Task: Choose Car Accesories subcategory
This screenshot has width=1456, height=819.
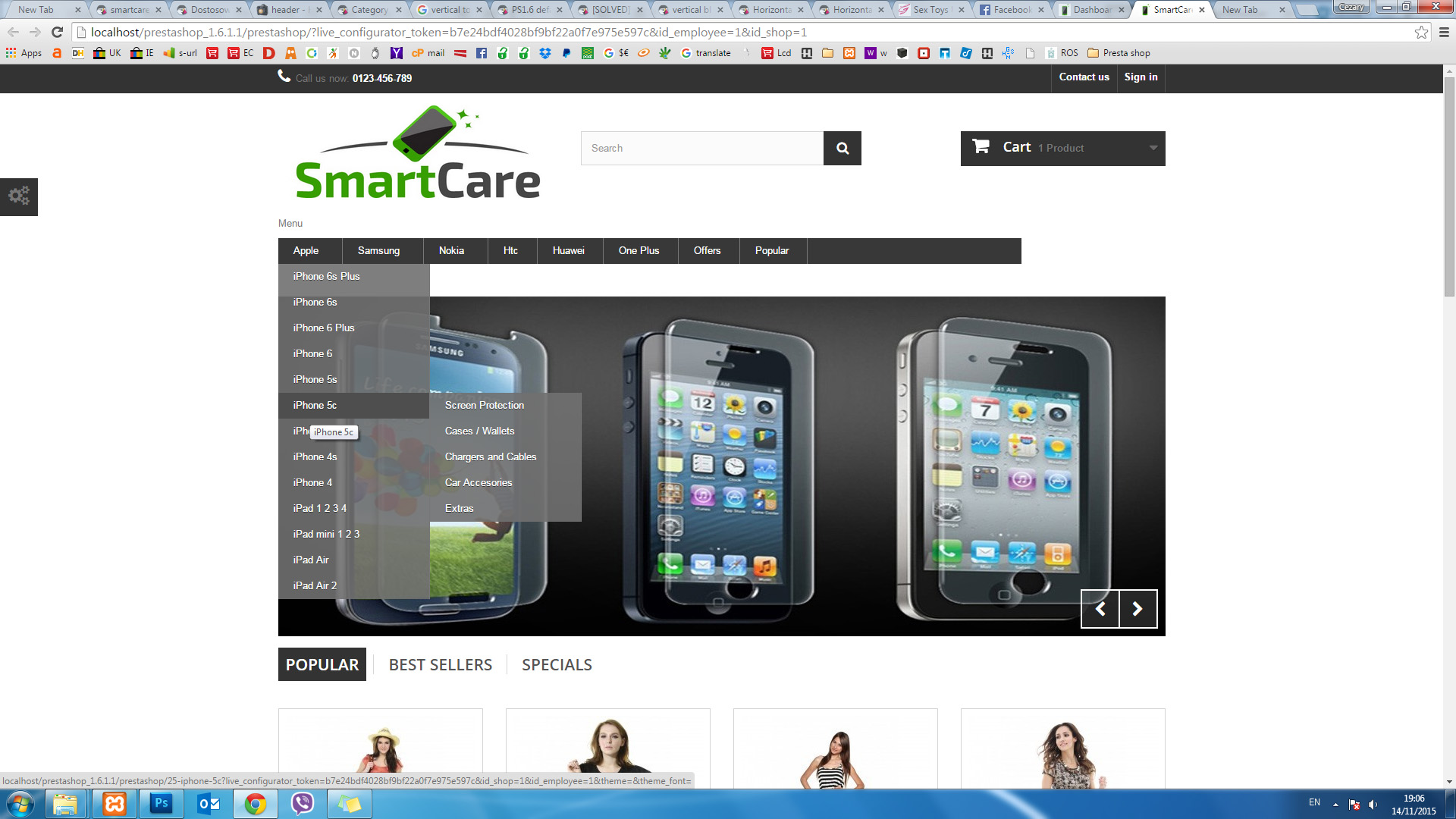Action: 506,482
